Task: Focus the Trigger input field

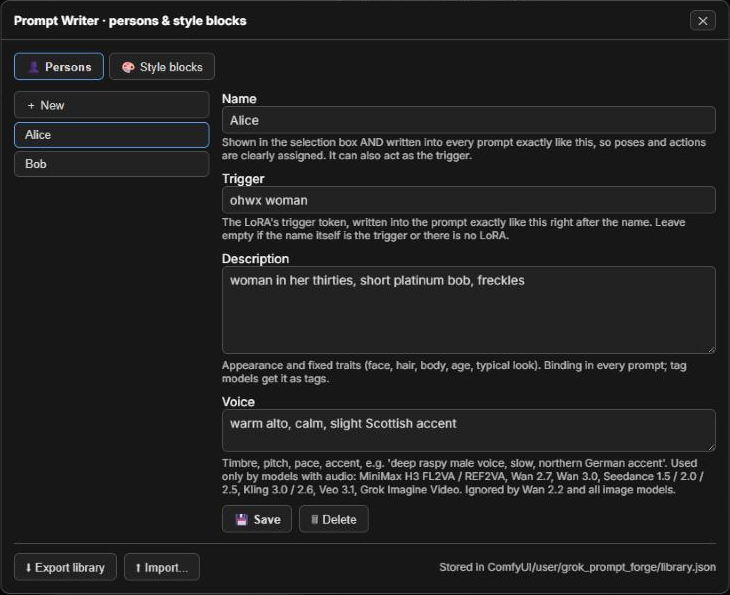Action: pyautogui.click(x=469, y=200)
